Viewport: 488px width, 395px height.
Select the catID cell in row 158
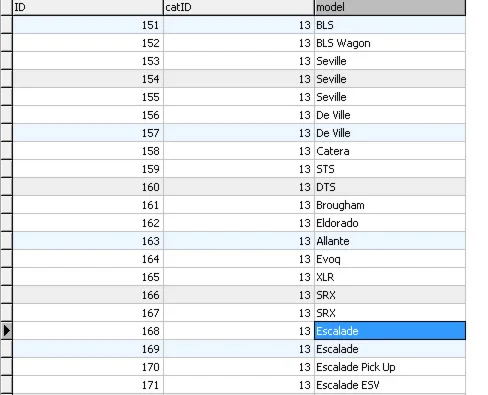click(x=239, y=151)
